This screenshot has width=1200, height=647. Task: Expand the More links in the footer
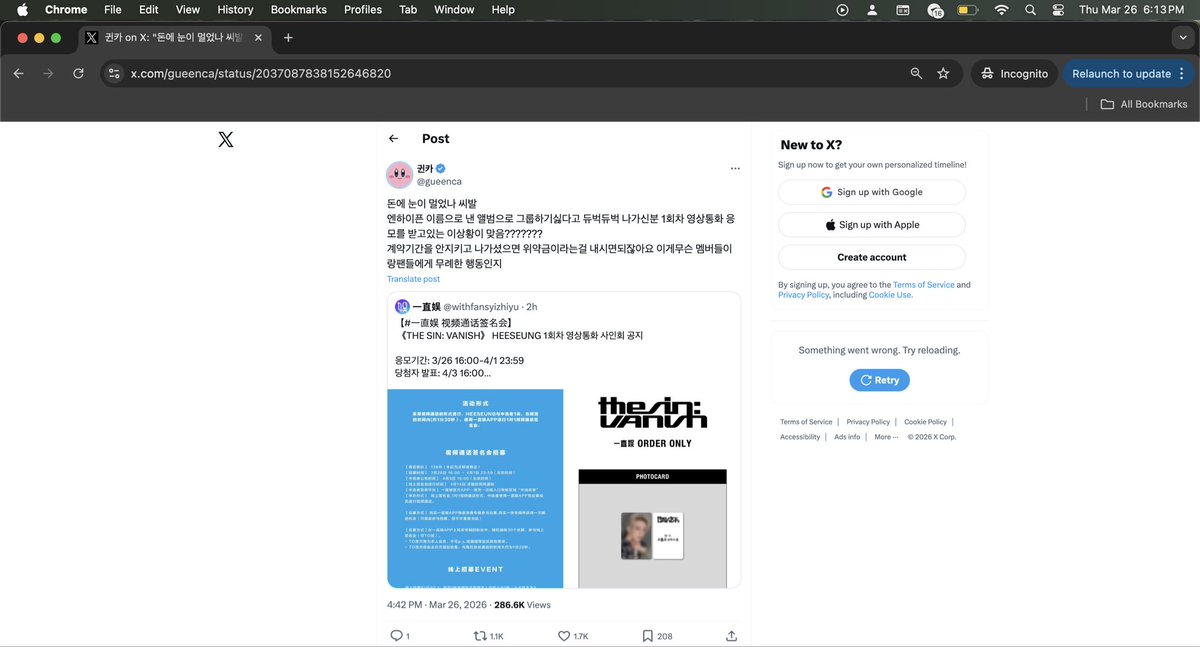pyautogui.click(x=884, y=436)
